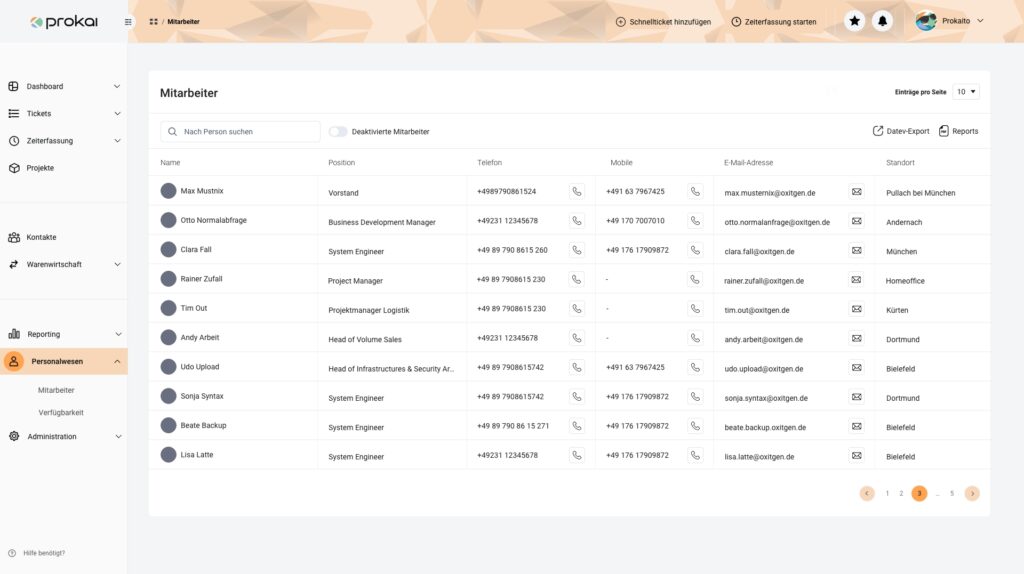Select Projekte in the sidebar
This screenshot has height=574, width=1024.
pyautogui.click(x=40, y=168)
